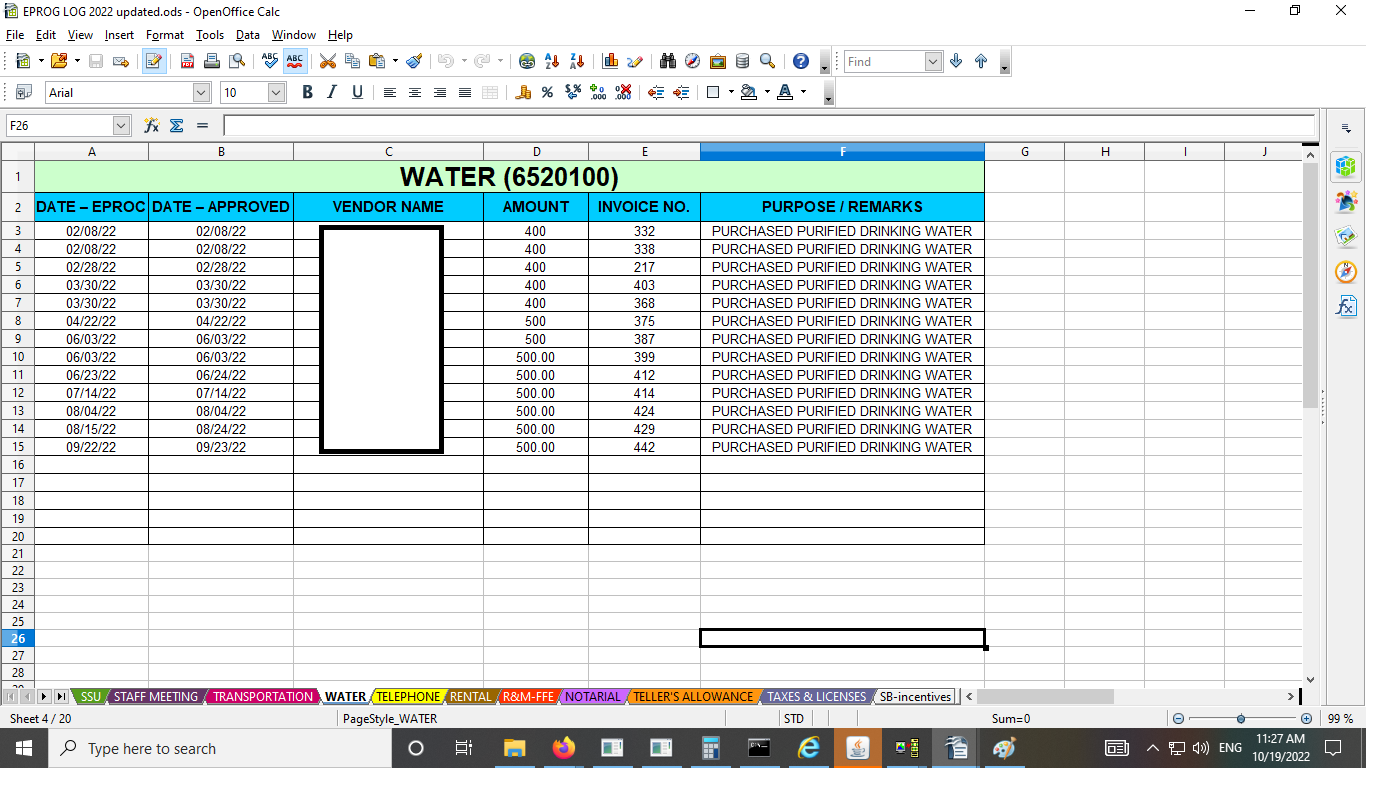Justify cell content
The image size is (1384, 792).
click(x=465, y=92)
